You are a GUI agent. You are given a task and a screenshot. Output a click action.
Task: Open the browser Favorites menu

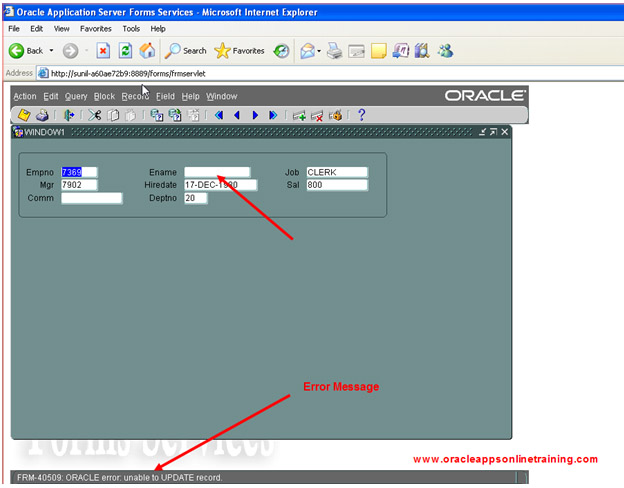pyautogui.click(x=96, y=29)
